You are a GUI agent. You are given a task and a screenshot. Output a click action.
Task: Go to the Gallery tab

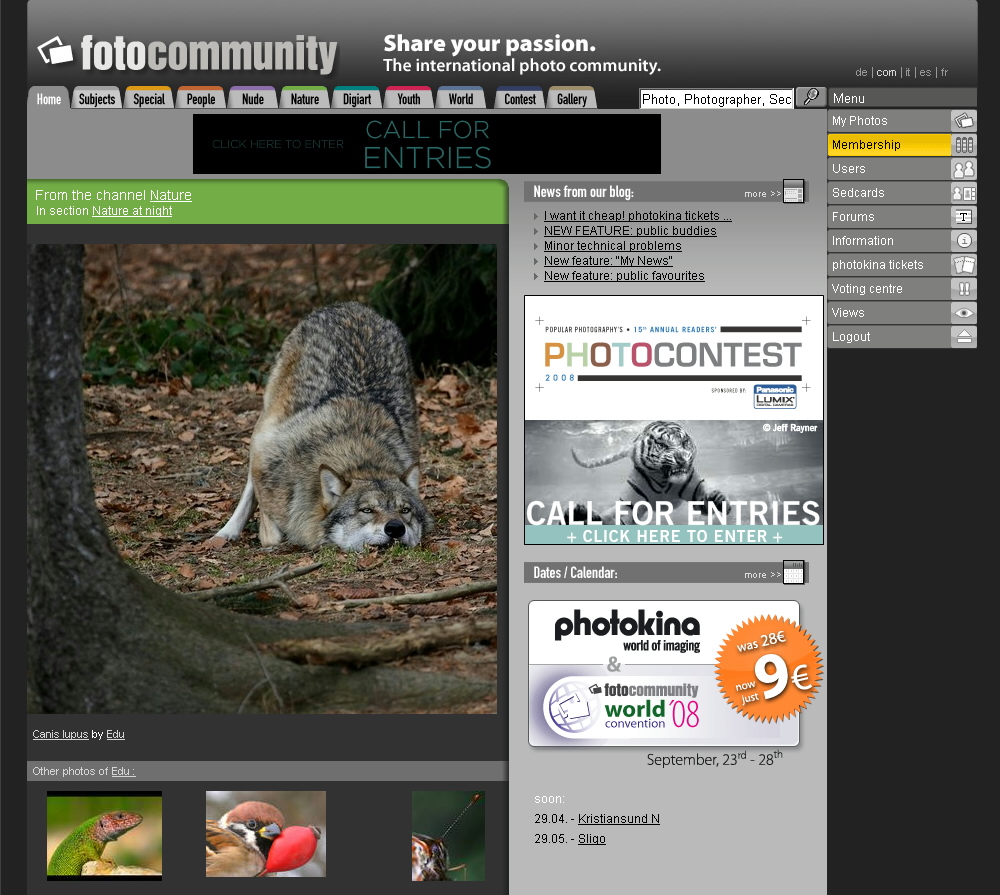coord(572,99)
